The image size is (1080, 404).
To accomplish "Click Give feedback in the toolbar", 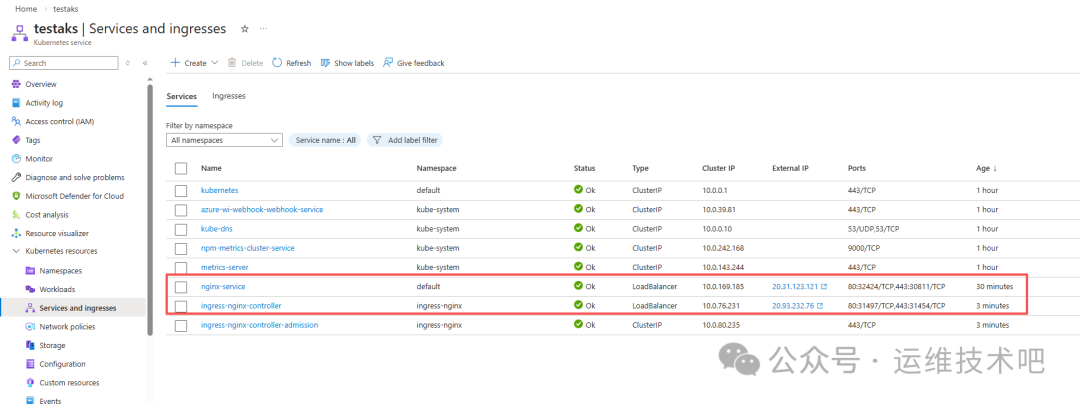I will coord(413,63).
